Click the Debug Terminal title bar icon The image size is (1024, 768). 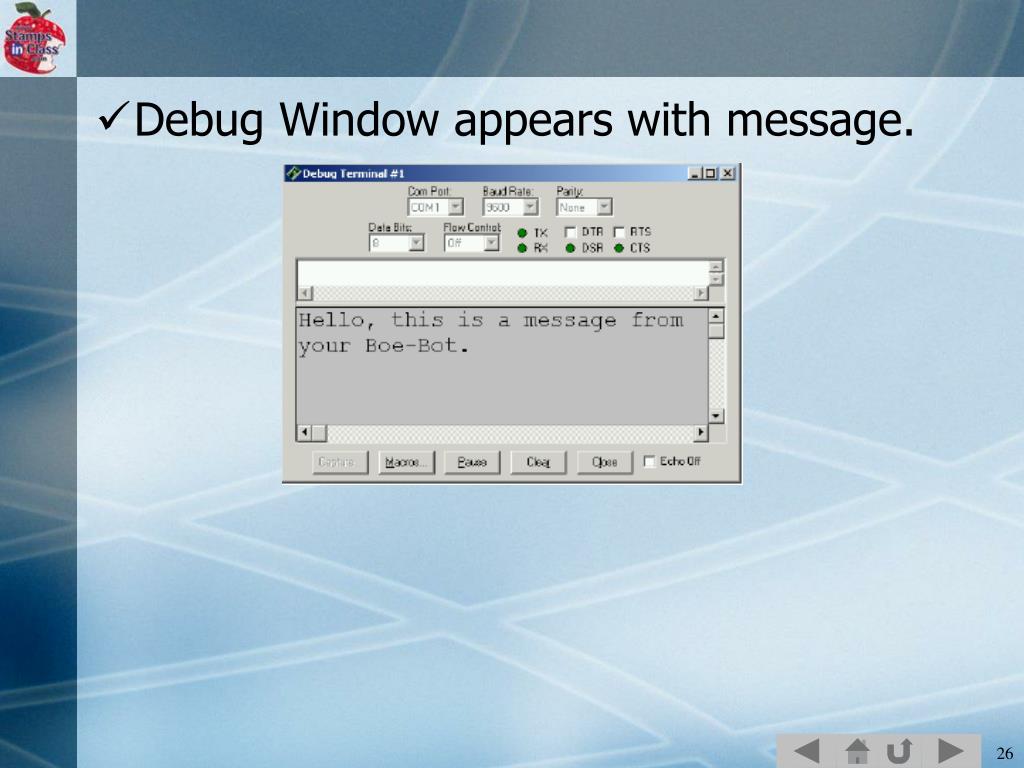coord(294,173)
